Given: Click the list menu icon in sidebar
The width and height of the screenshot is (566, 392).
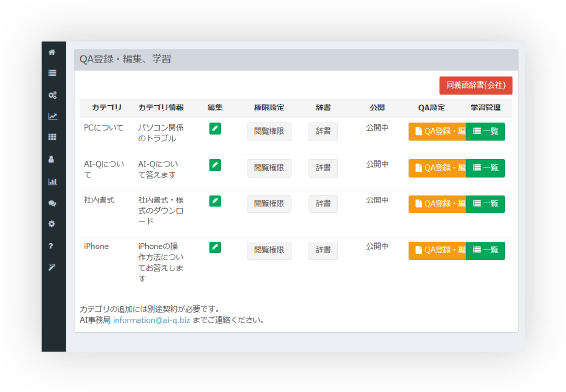Looking at the screenshot, I should pyautogui.click(x=52, y=73).
